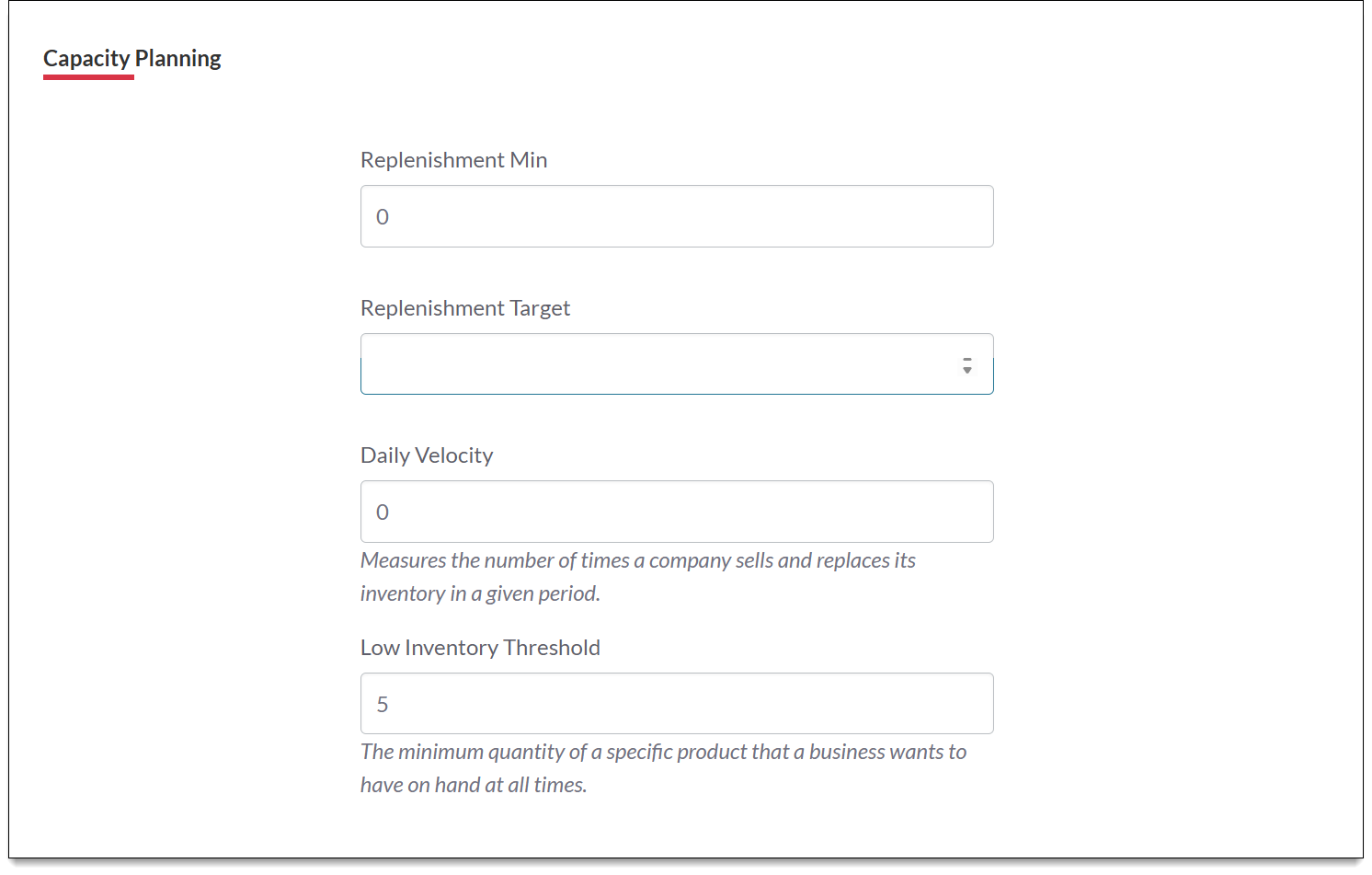1372x875 pixels.
Task: Click the red underline beneath Capacity Planning
Action: (x=88, y=77)
